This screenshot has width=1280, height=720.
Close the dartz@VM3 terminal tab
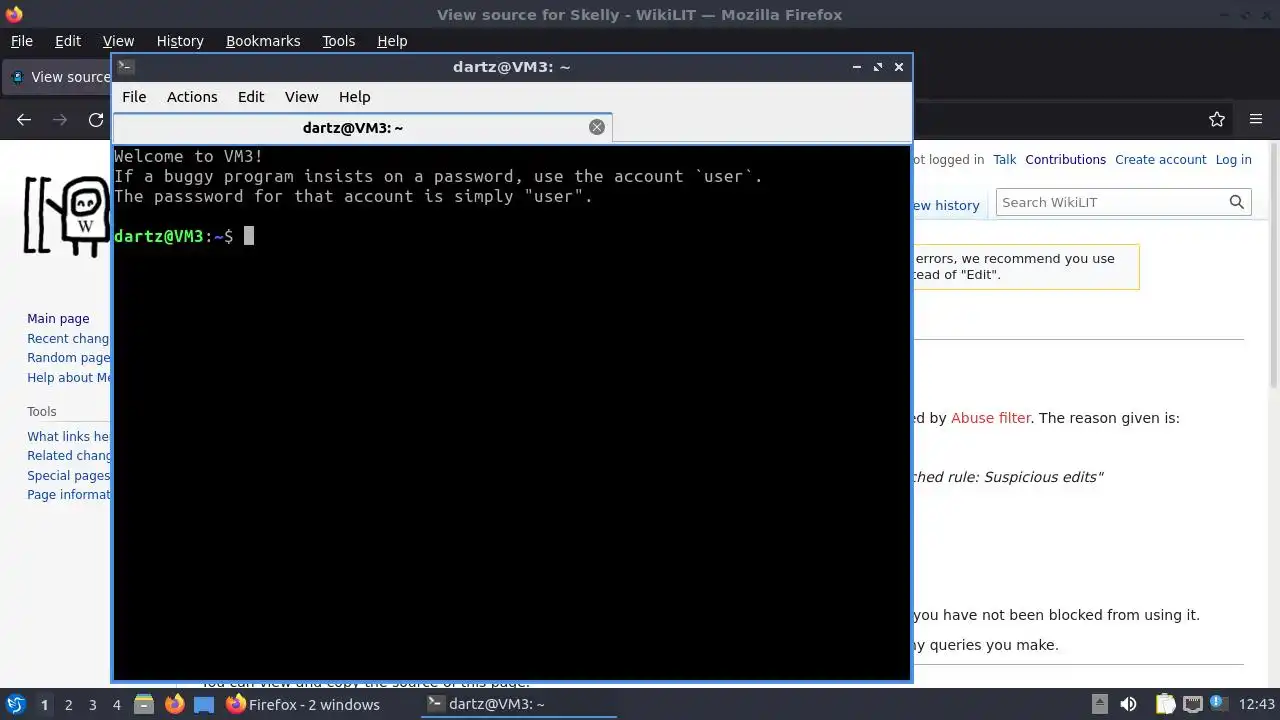coord(597,127)
